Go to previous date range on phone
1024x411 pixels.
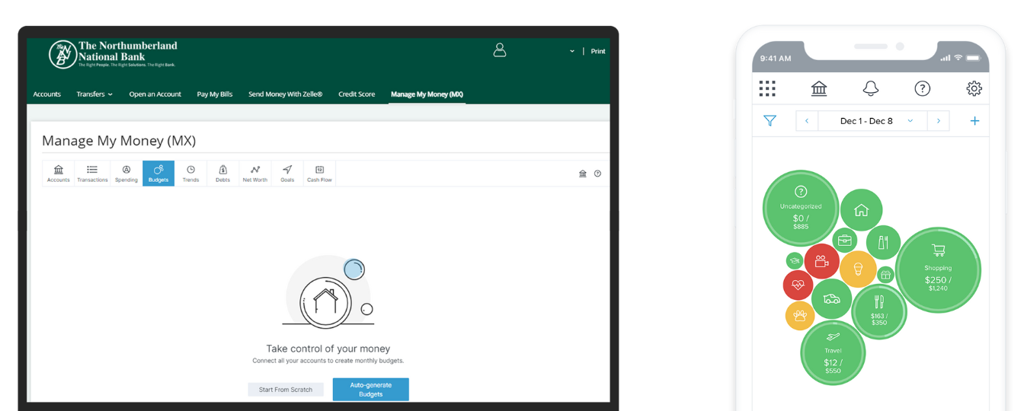pos(807,121)
